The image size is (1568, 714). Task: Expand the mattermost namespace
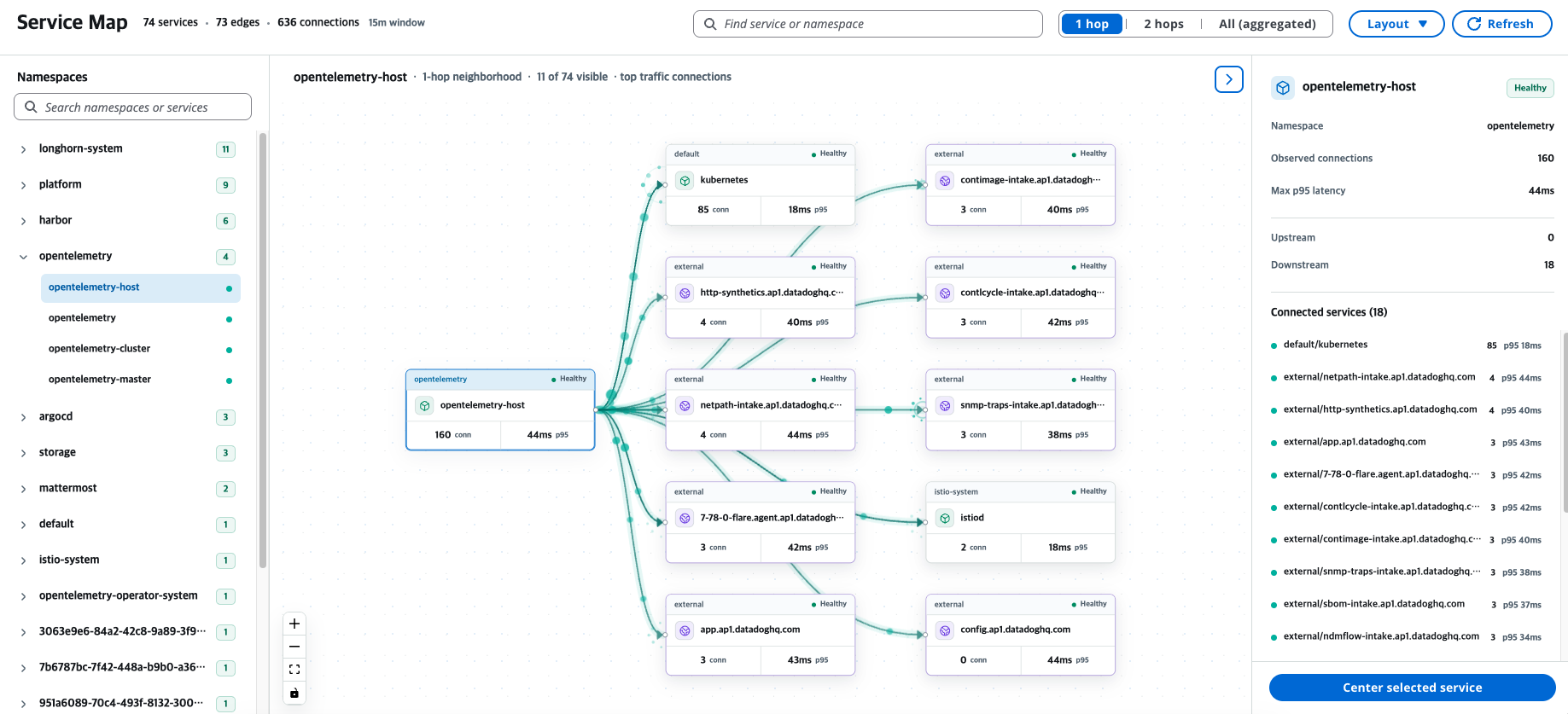point(23,489)
